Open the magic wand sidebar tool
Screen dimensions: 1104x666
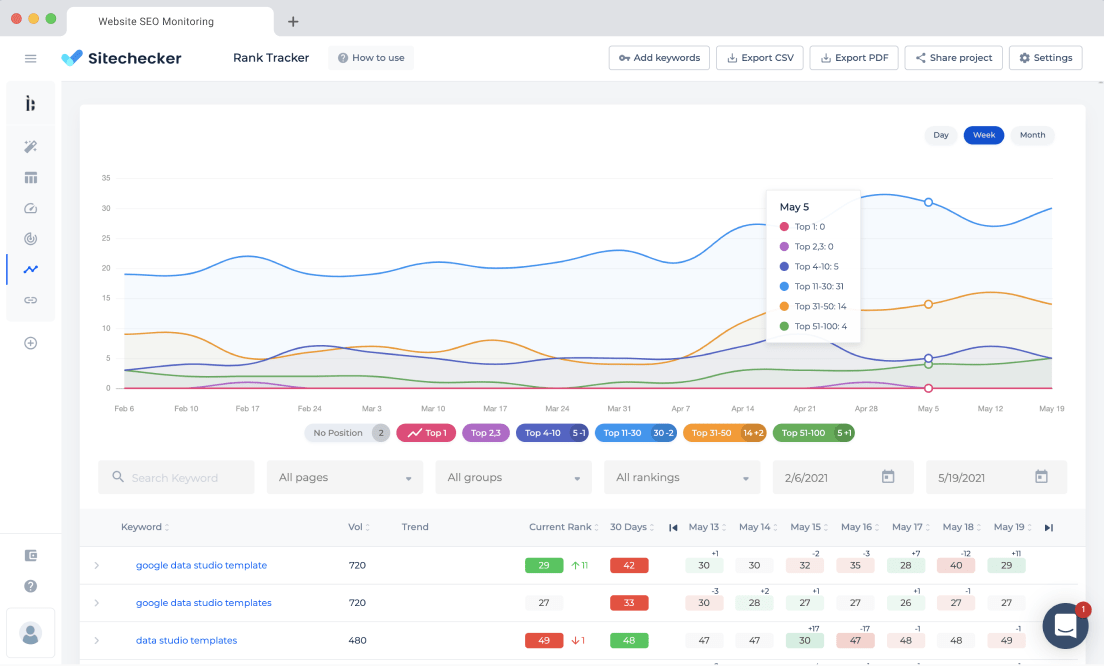pyautogui.click(x=30, y=146)
